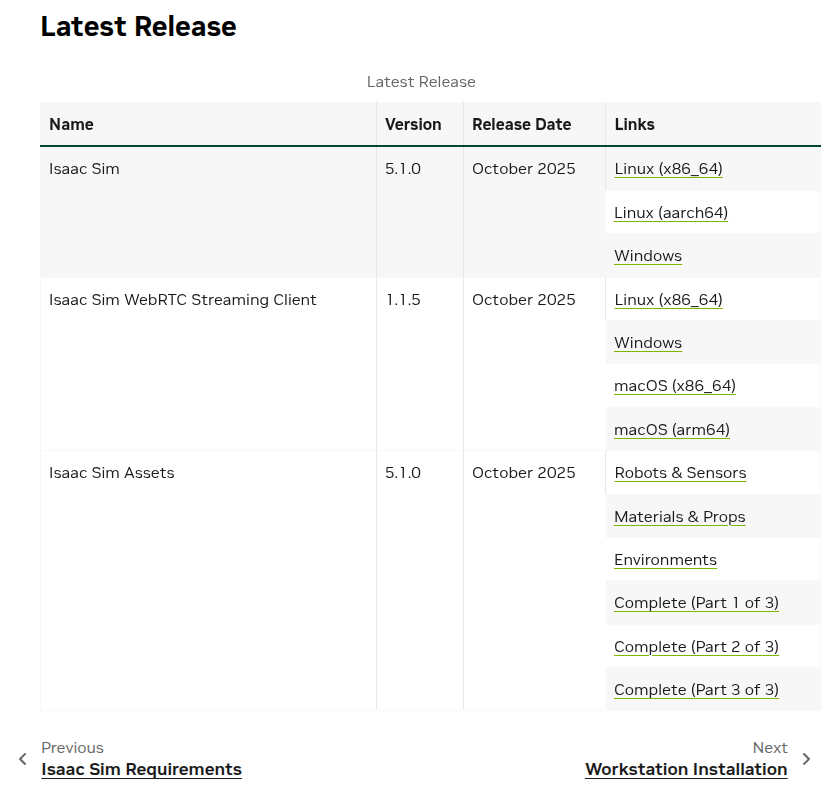Select the version 1.1.5 cell

[419, 364]
